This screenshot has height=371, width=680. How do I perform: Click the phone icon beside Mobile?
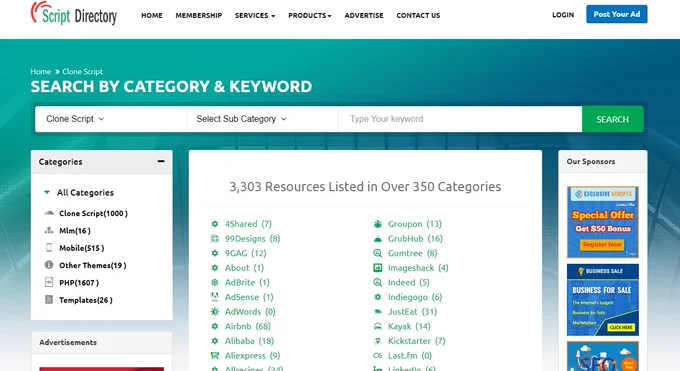pos(49,248)
